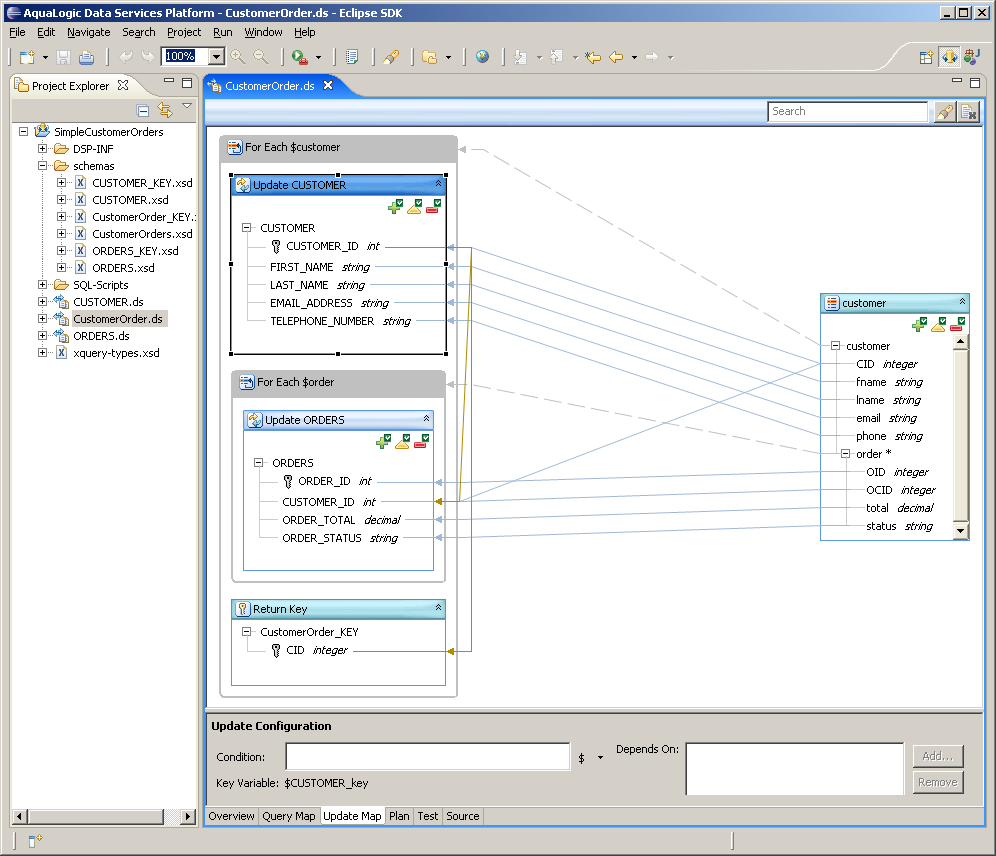Image resolution: width=996 pixels, height=856 pixels.
Task: Switch to the Query Map tab
Action: coord(288,816)
